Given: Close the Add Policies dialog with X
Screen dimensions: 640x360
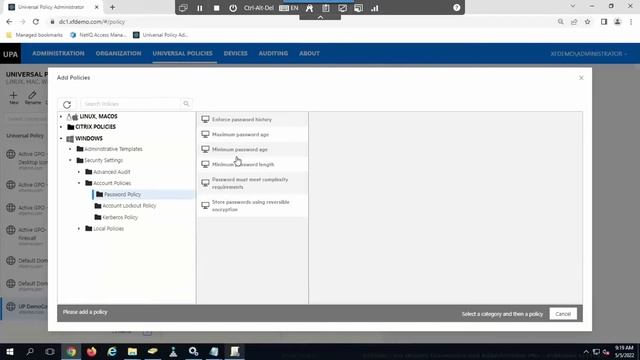Looking at the screenshot, I should tap(581, 78).
